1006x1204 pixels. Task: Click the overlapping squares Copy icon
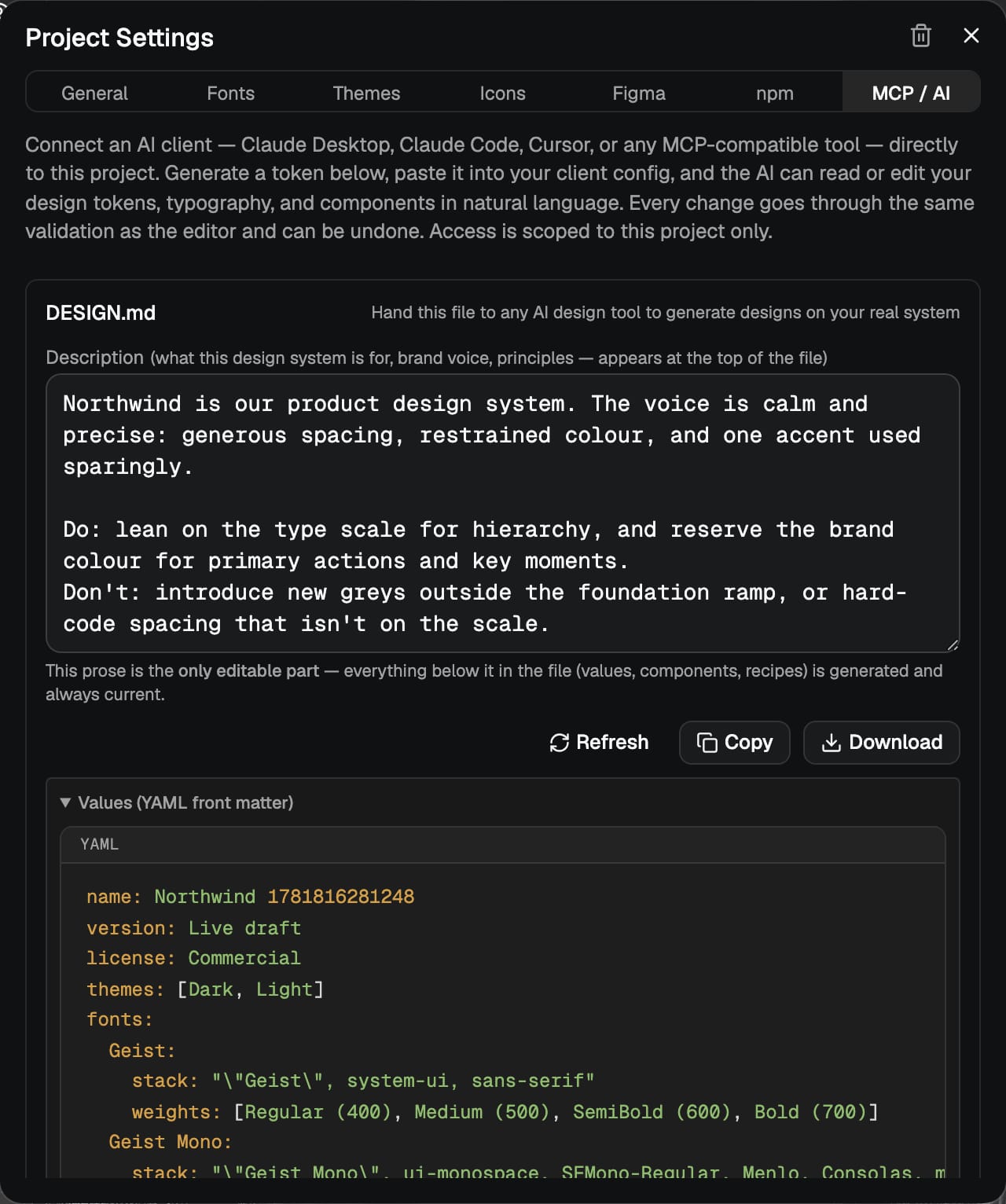[707, 743]
